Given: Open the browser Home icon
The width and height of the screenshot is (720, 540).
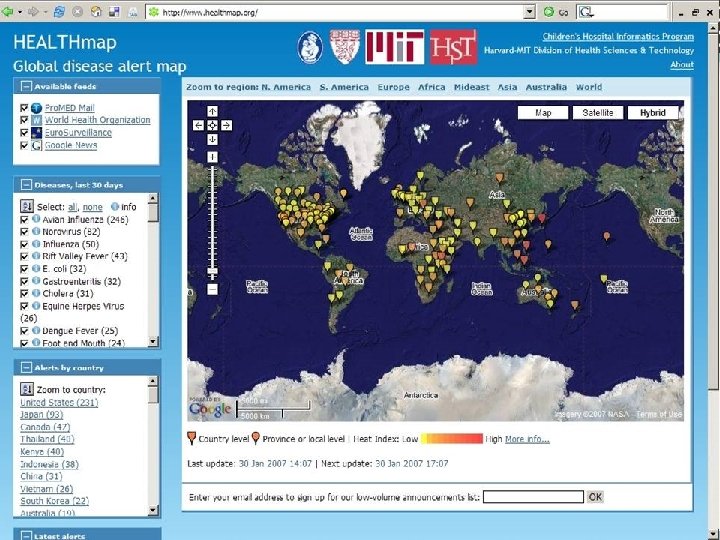Looking at the screenshot, I should tap(96, 11).
